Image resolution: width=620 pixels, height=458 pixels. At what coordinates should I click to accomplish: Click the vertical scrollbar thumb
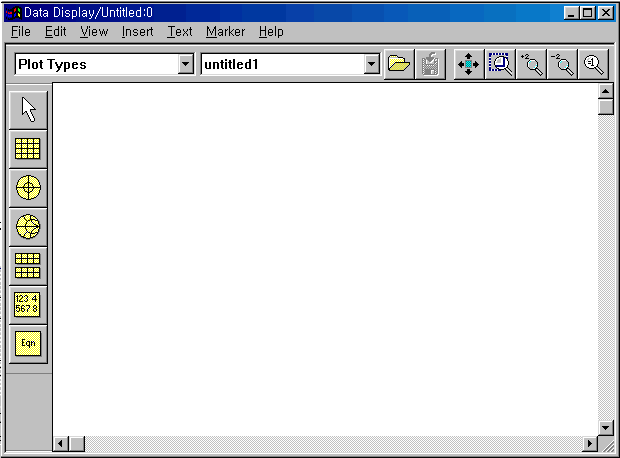click(x=605, y=107)
